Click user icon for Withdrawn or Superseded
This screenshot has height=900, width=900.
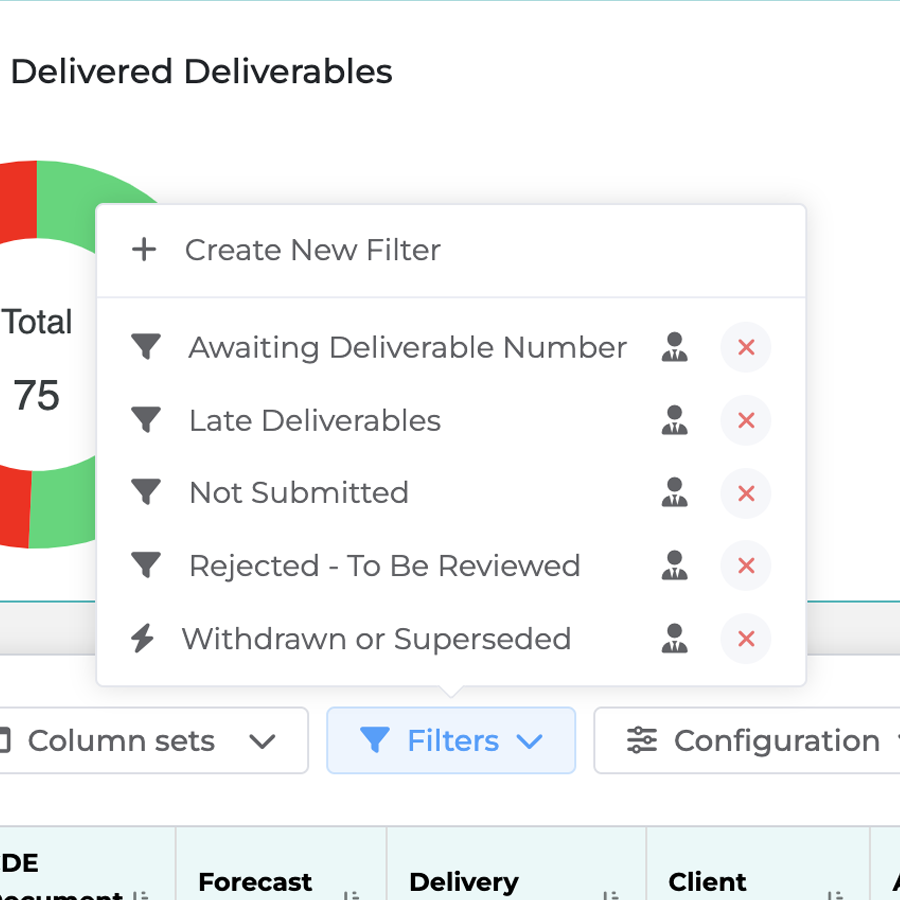point(675,639)
